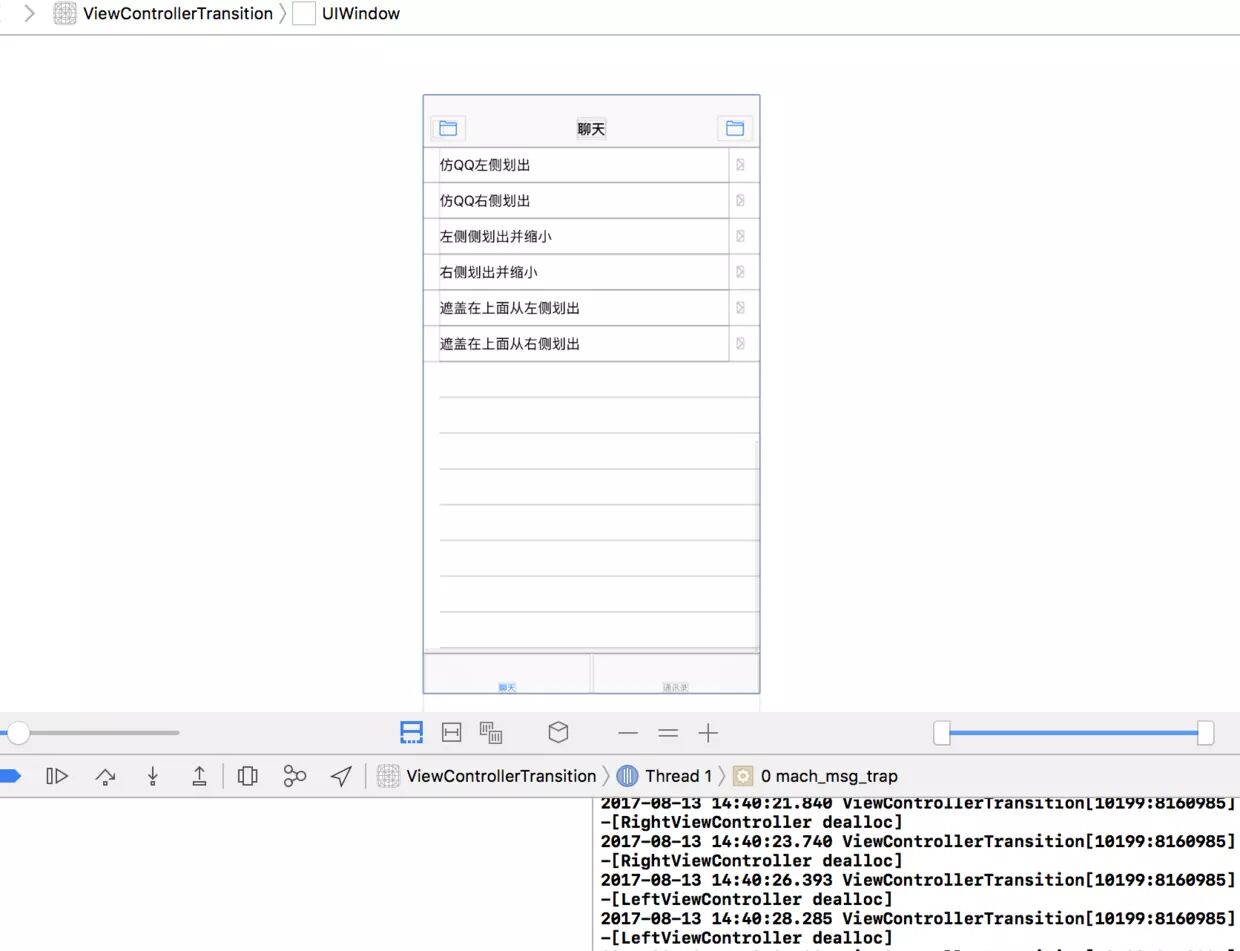Select the 仿QQ左侧划出 row
Viewport: 1240px width, 951px height.
pos(591,165)
